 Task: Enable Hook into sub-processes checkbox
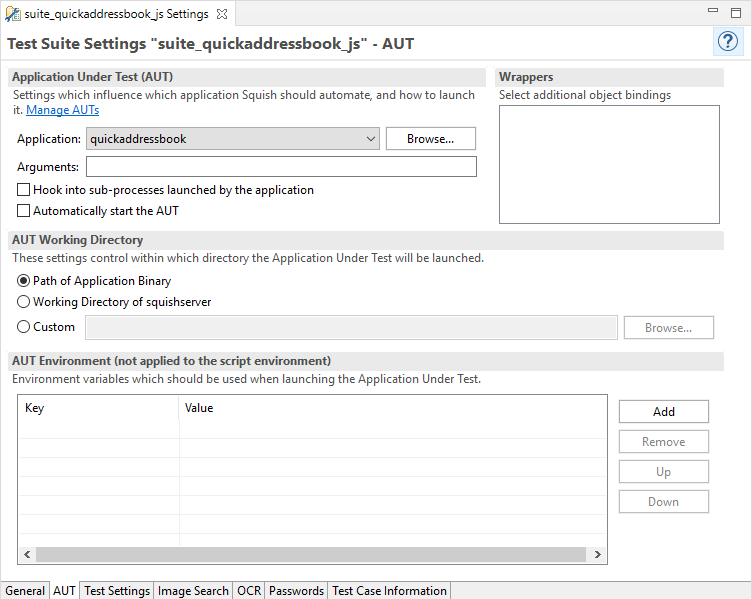(x=24, y=190)
